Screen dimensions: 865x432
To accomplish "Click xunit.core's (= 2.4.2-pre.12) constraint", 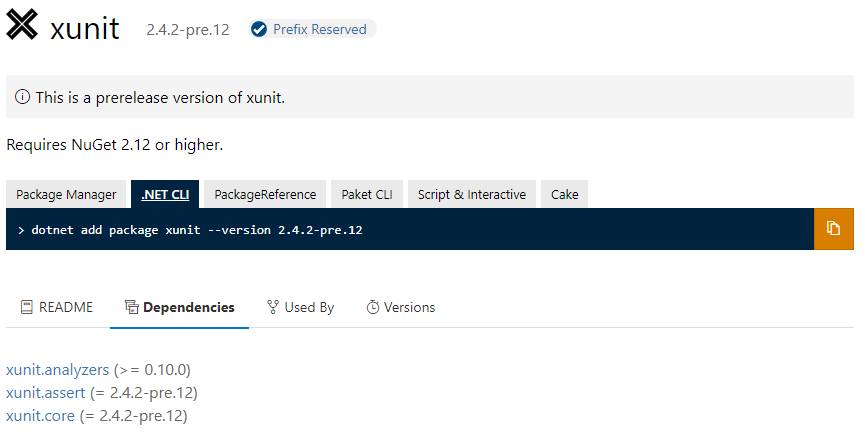I will pyautogui.click(x=133, y=415).
